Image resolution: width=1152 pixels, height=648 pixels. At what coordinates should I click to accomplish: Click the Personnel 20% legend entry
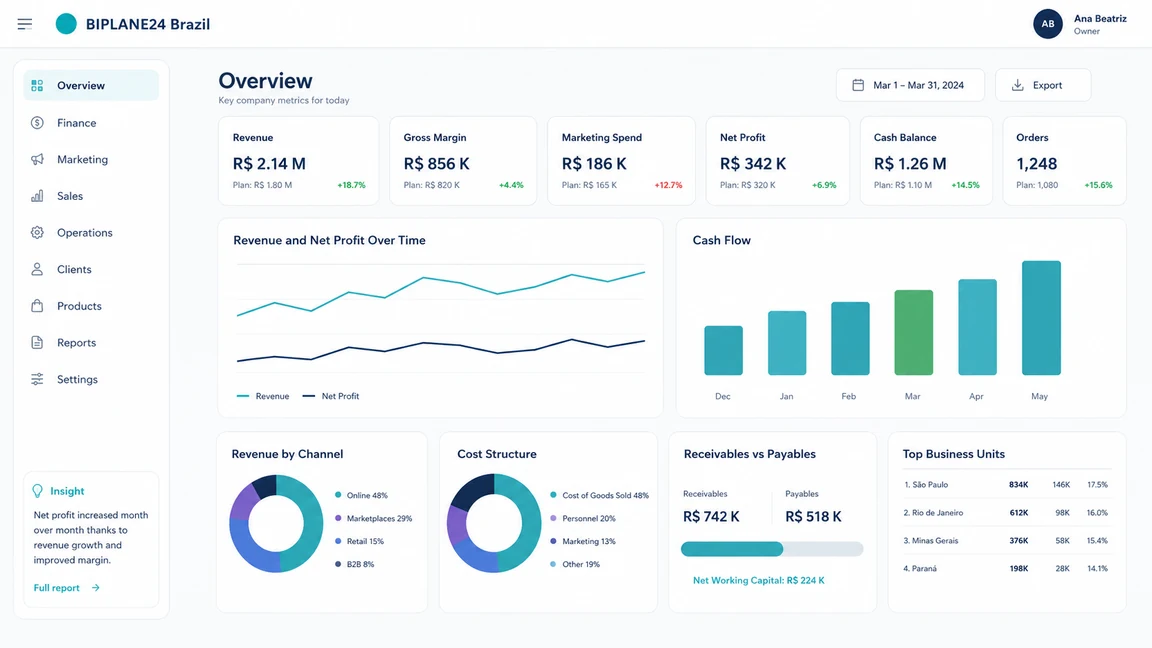(x=583, y=518)
